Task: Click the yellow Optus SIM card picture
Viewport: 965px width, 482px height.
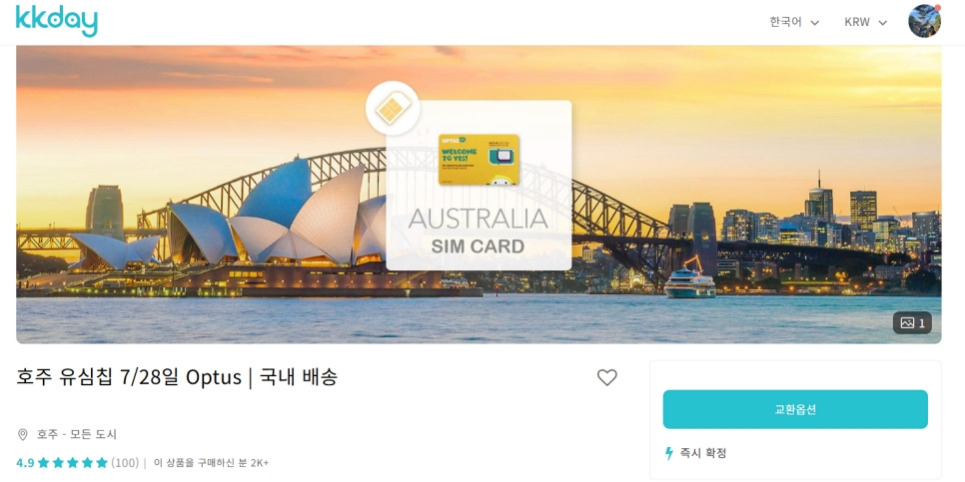Action: point(479,159)
